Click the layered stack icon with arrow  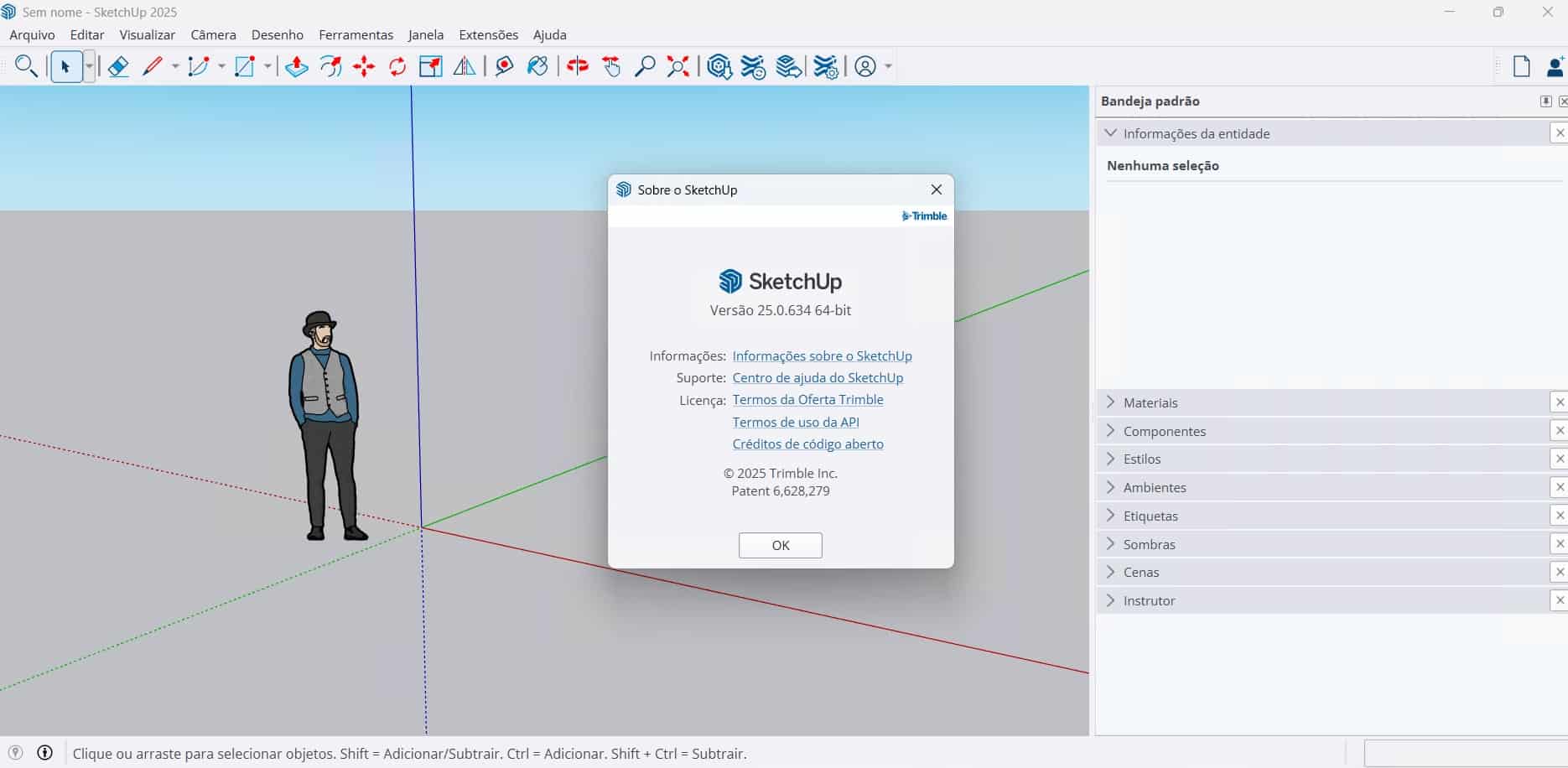[x=788, y=66]
